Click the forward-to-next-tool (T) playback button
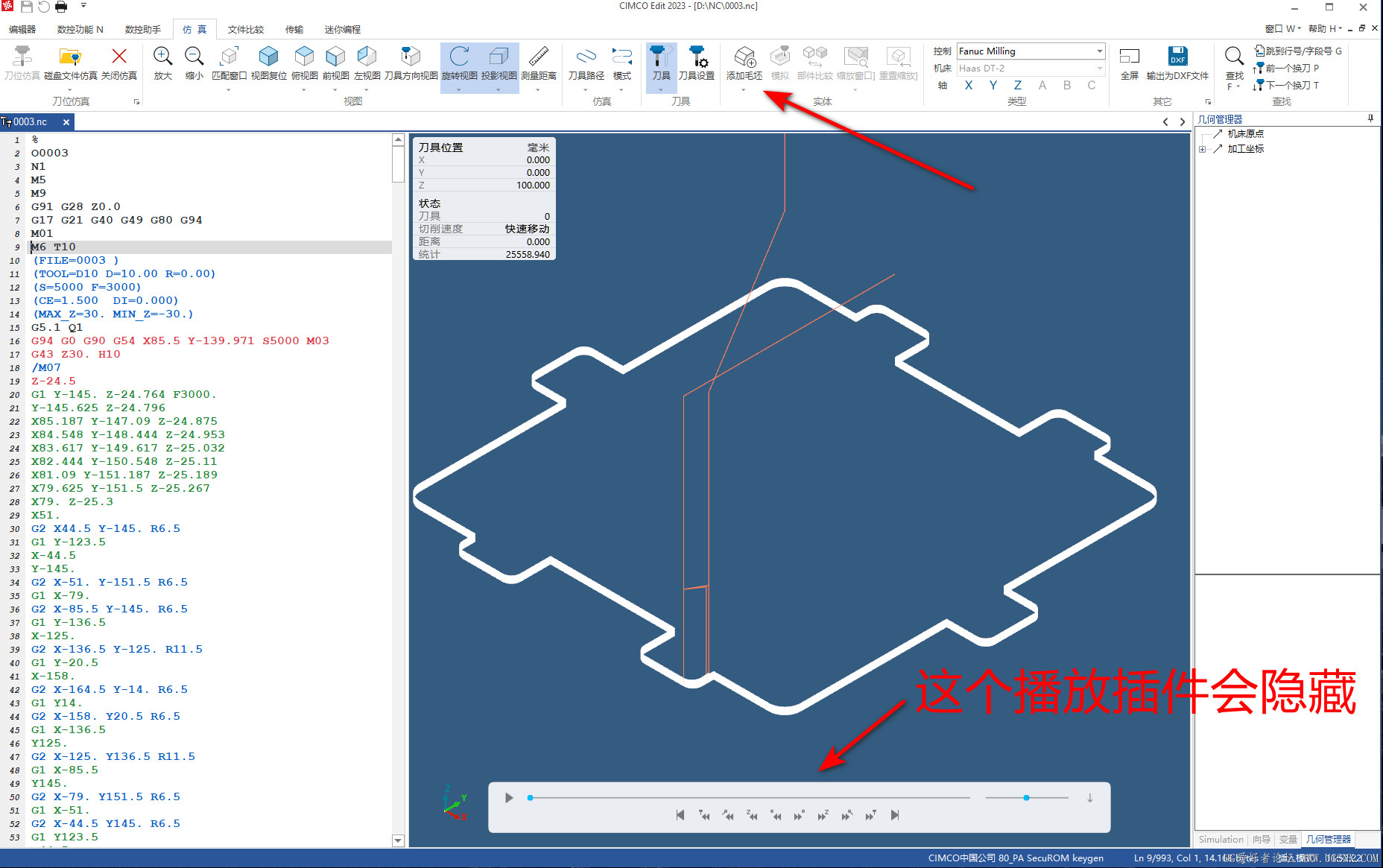The height and width of the screenshot is (868, 1383). [870, 815]
